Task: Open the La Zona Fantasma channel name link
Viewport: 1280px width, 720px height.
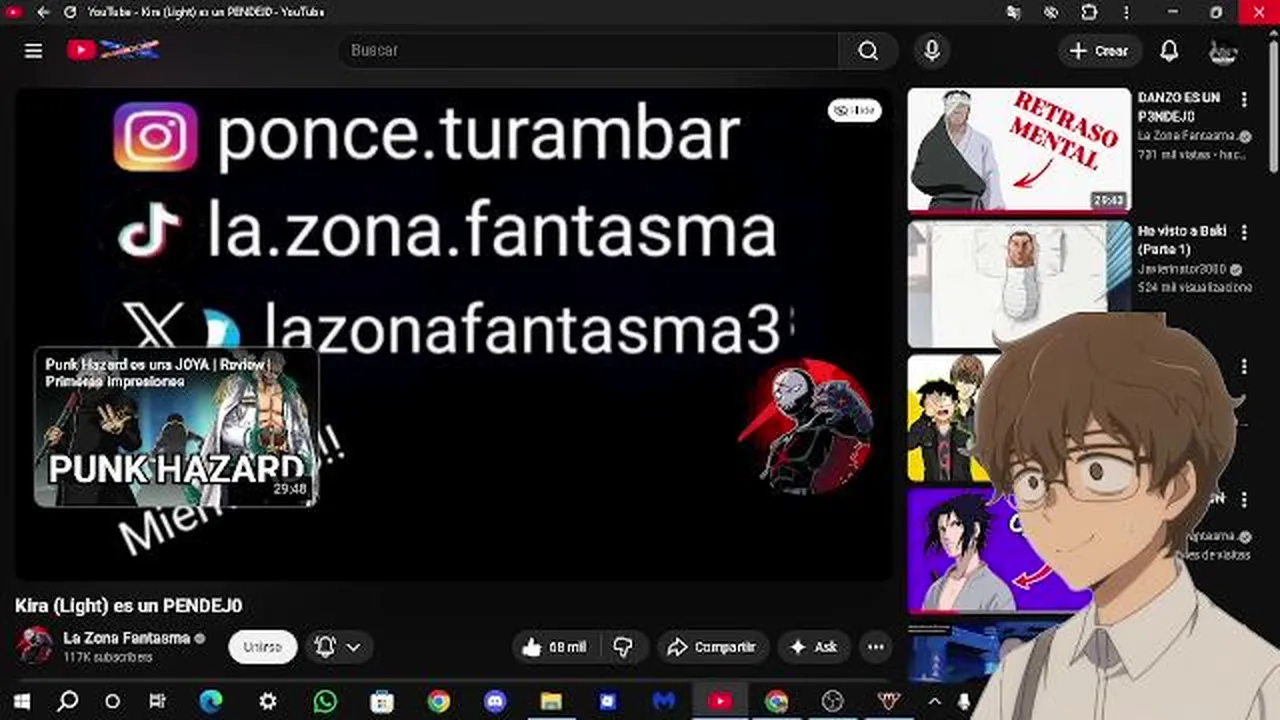Action: (x=126, y=638)
